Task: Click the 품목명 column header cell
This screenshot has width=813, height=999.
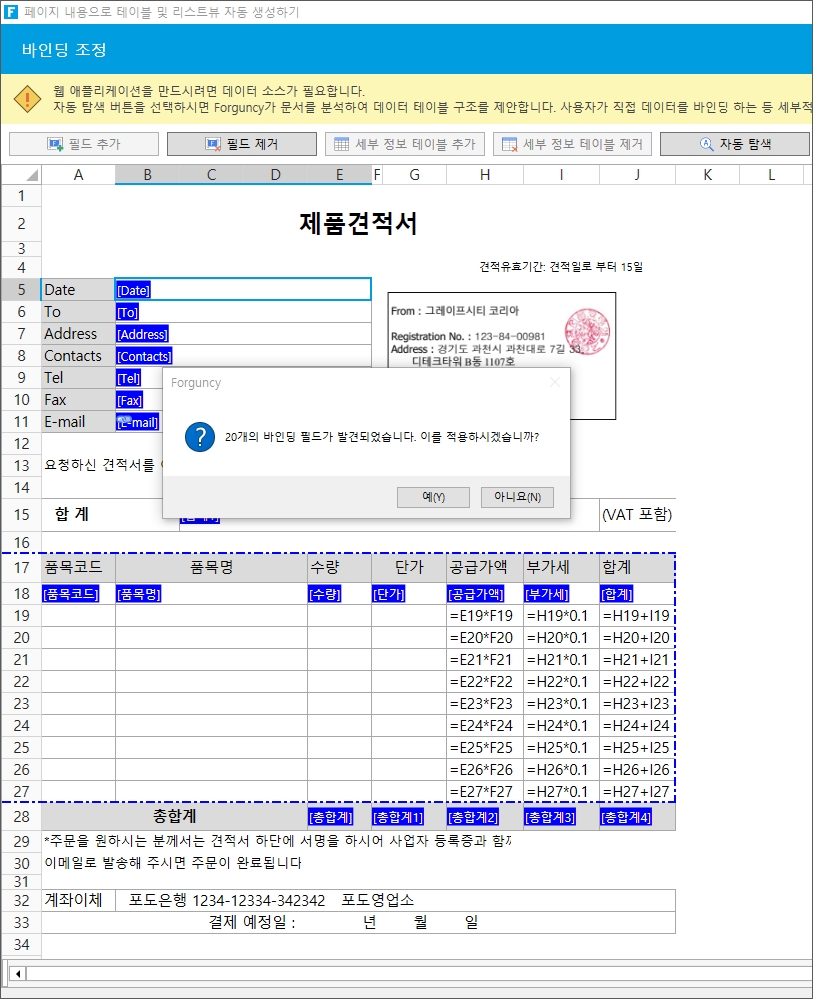Action: pyautogui.click(x=212, y=567)
